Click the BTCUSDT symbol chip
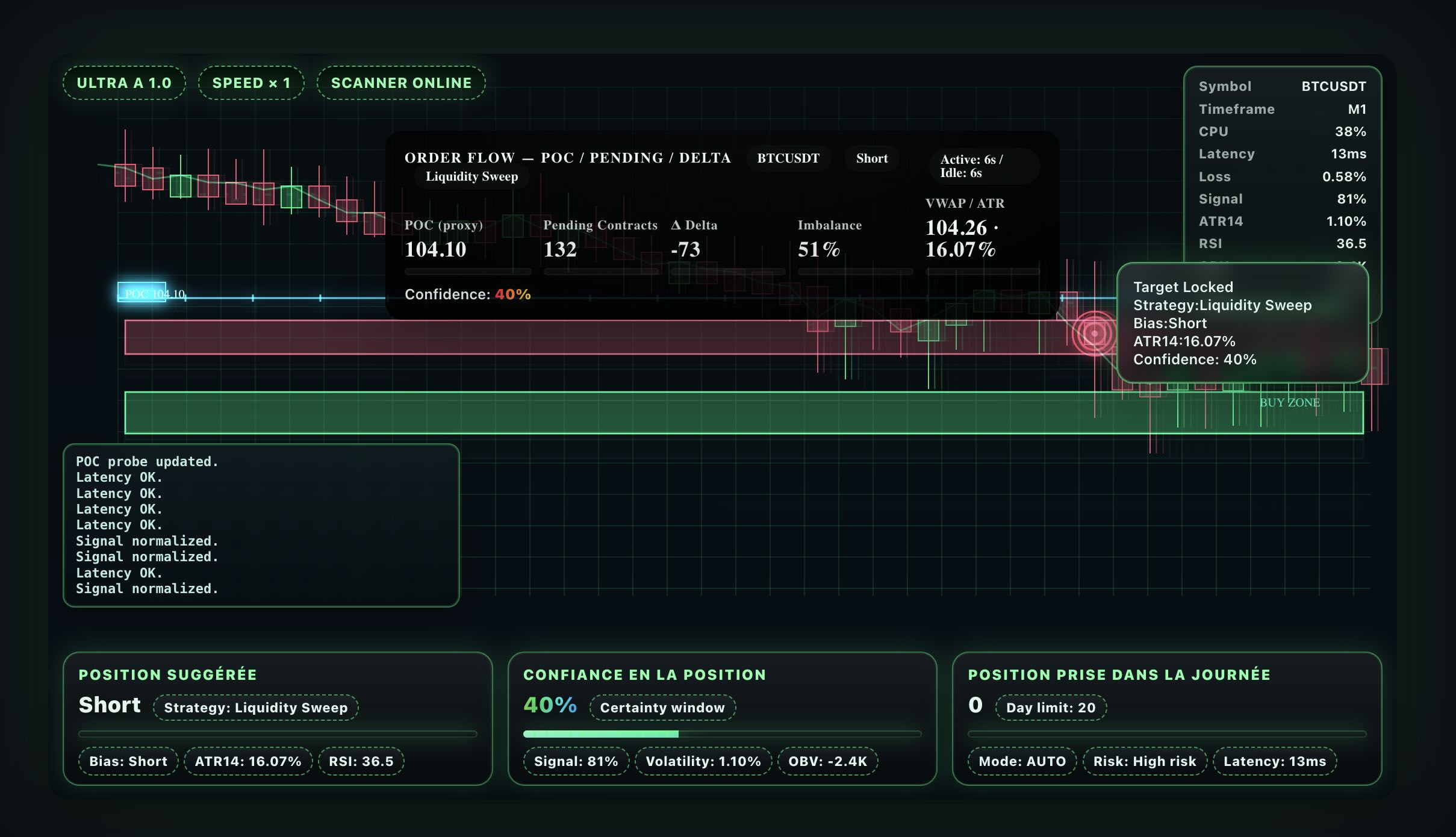The width and height of the screenshot is (1456, 837). click(x=788, y=158)
